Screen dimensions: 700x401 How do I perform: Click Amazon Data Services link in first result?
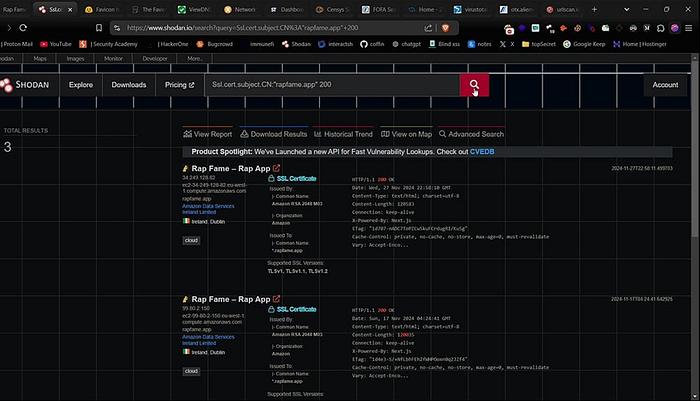tap(208, 209)
